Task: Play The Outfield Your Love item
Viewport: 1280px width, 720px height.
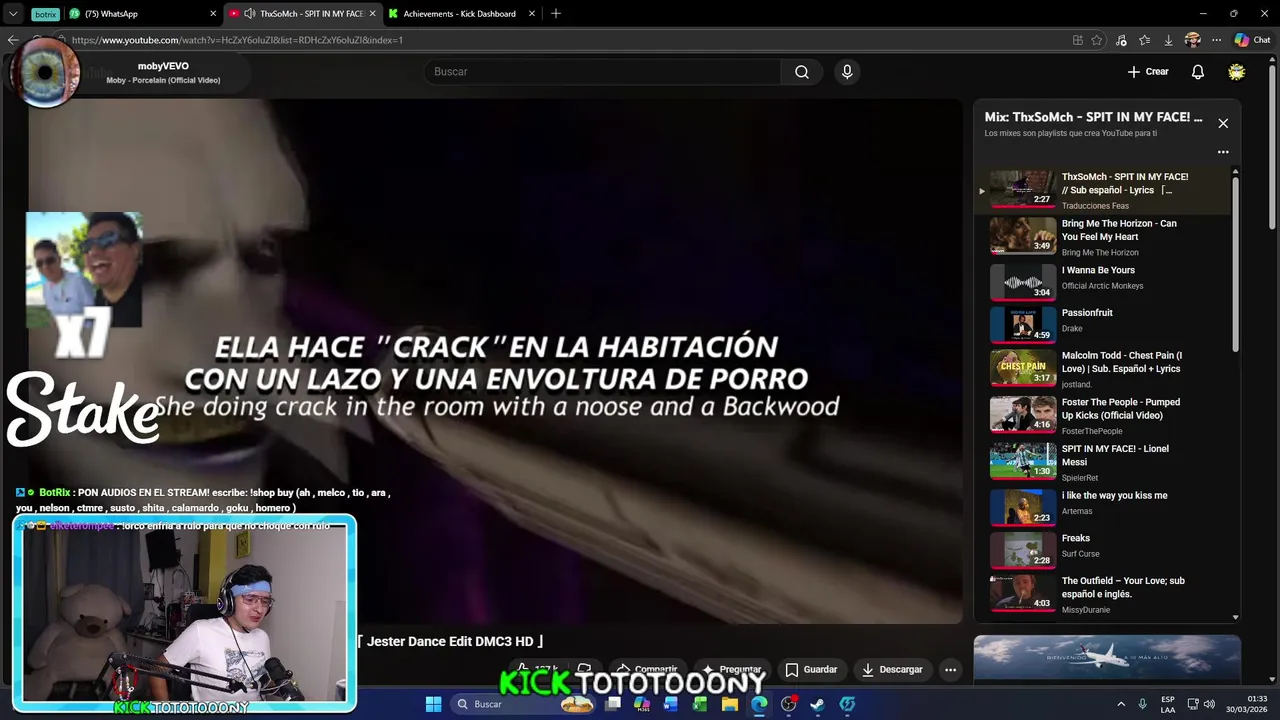Action: point(1100,593)
